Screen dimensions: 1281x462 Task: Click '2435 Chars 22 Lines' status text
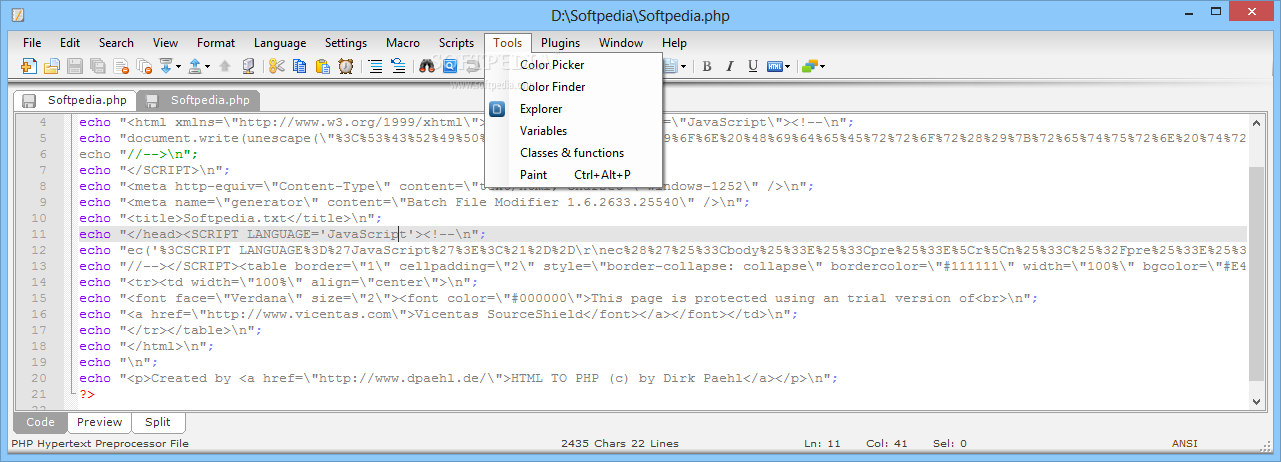coord(620,443)
